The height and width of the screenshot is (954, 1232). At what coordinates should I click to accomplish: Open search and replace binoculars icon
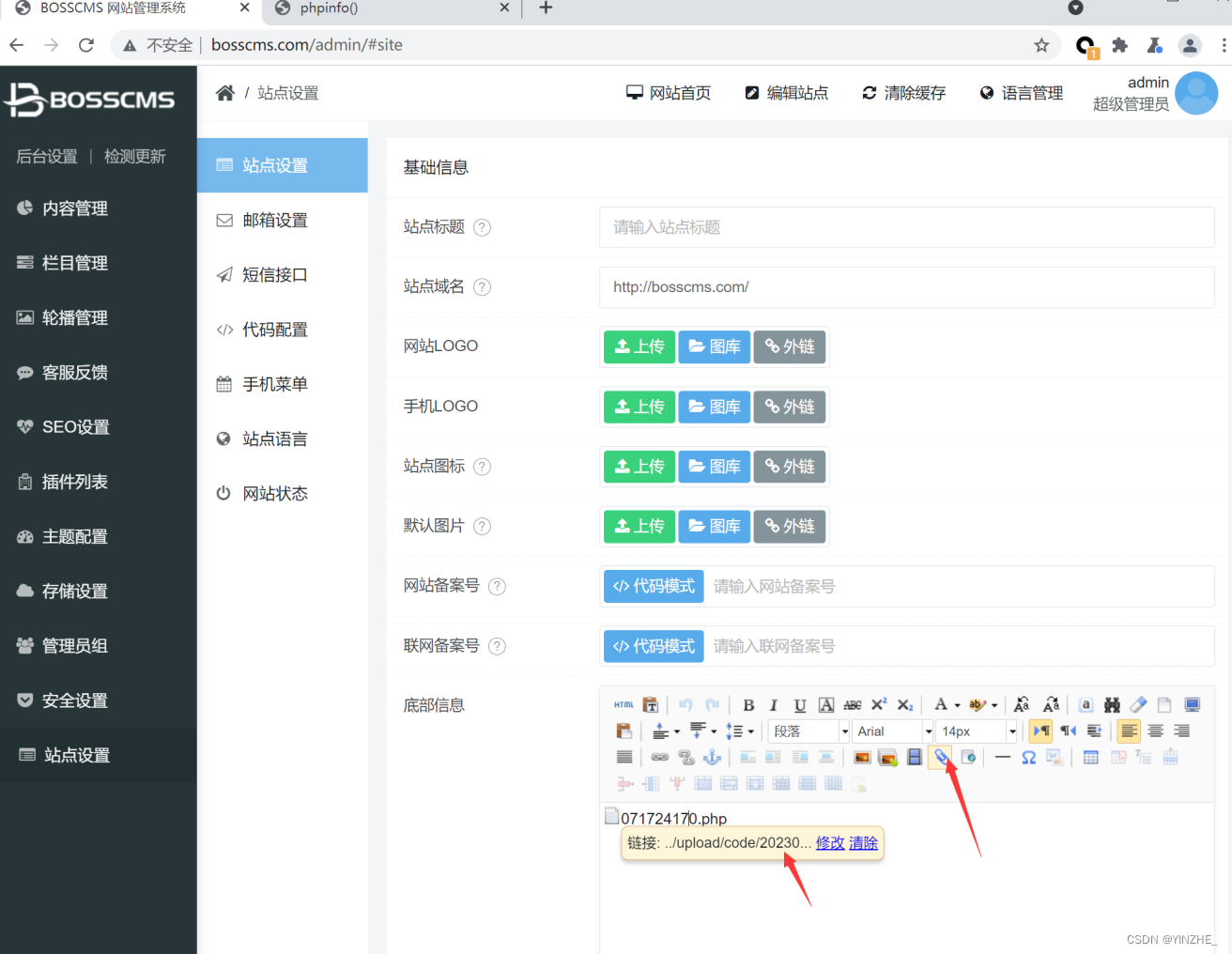click(x=1112, y=705)
